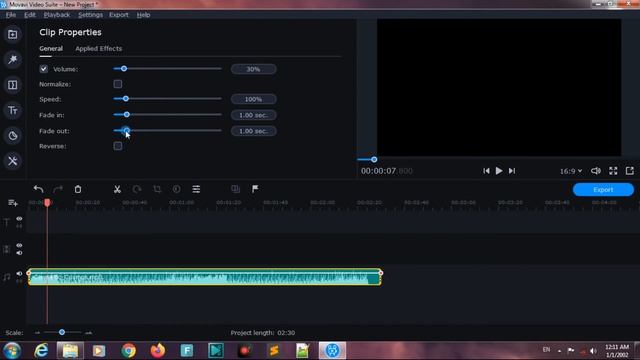Click the Volume slider handle
The height and width of the screenshot is (360, 640).
point(124,69)
